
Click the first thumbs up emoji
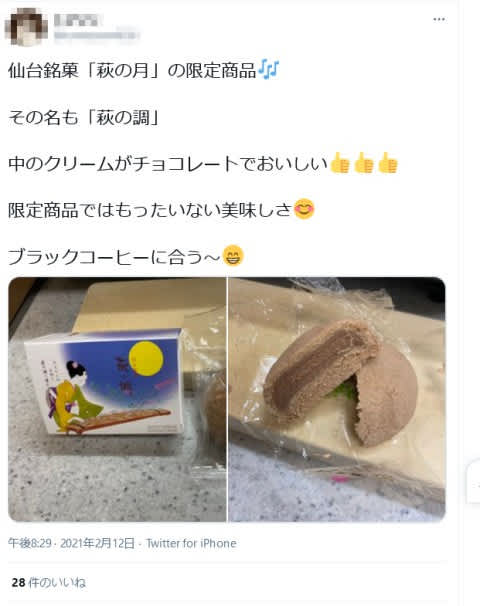click(340, 163)
